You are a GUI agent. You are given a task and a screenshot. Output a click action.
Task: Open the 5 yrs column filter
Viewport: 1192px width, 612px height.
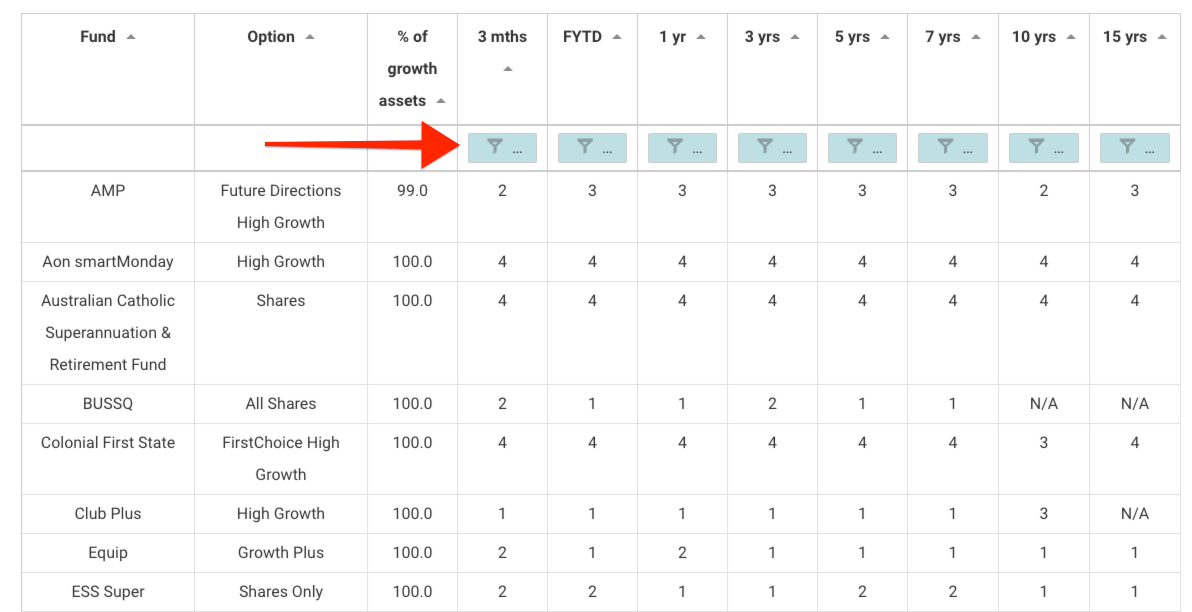(862, 147)
